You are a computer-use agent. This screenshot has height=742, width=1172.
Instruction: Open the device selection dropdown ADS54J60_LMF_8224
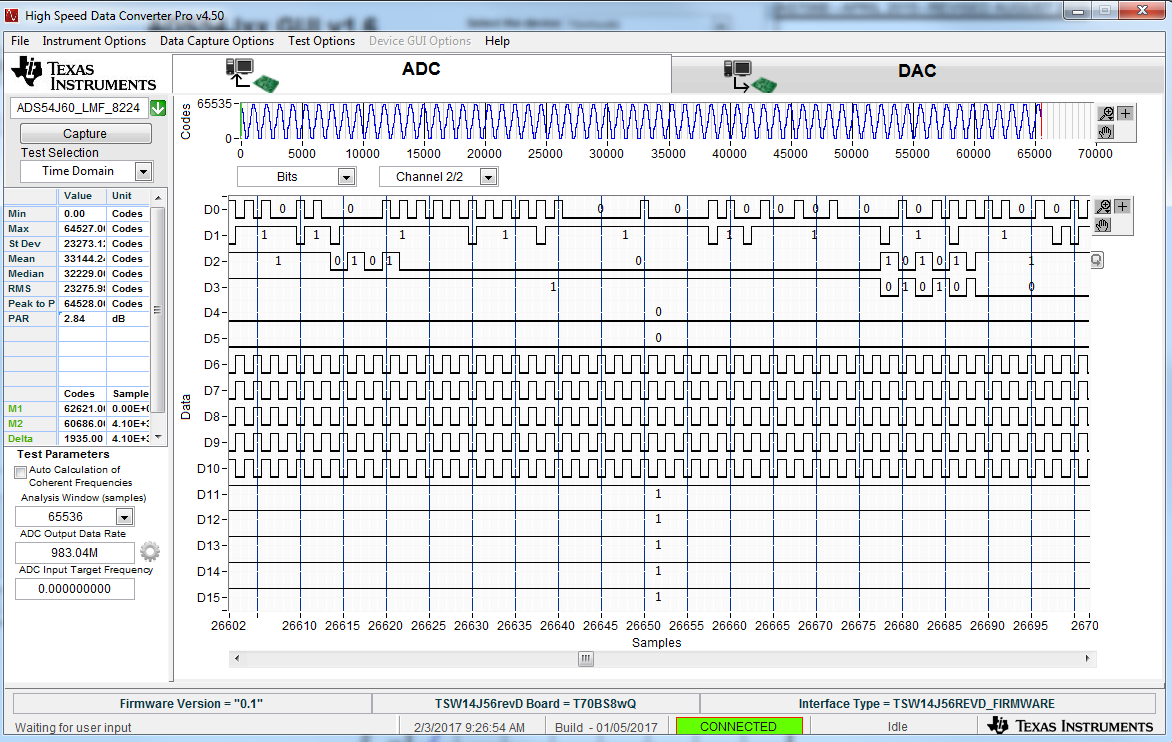(x=78, y=108)
